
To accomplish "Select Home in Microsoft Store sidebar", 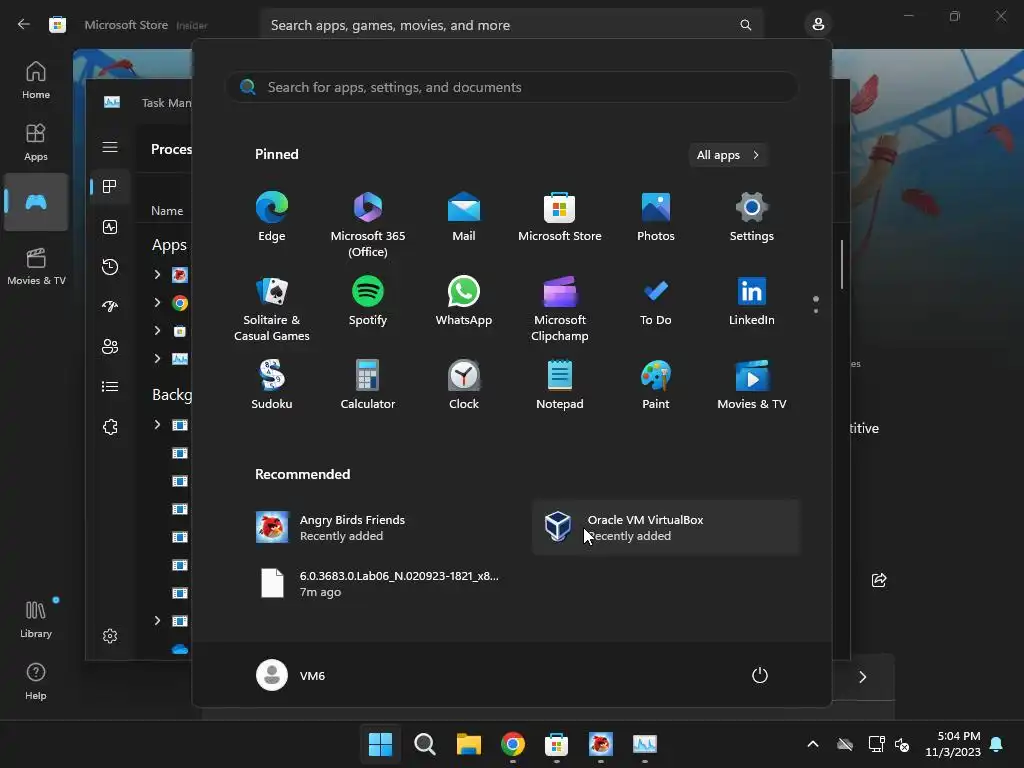I will [x=36, y=80].
